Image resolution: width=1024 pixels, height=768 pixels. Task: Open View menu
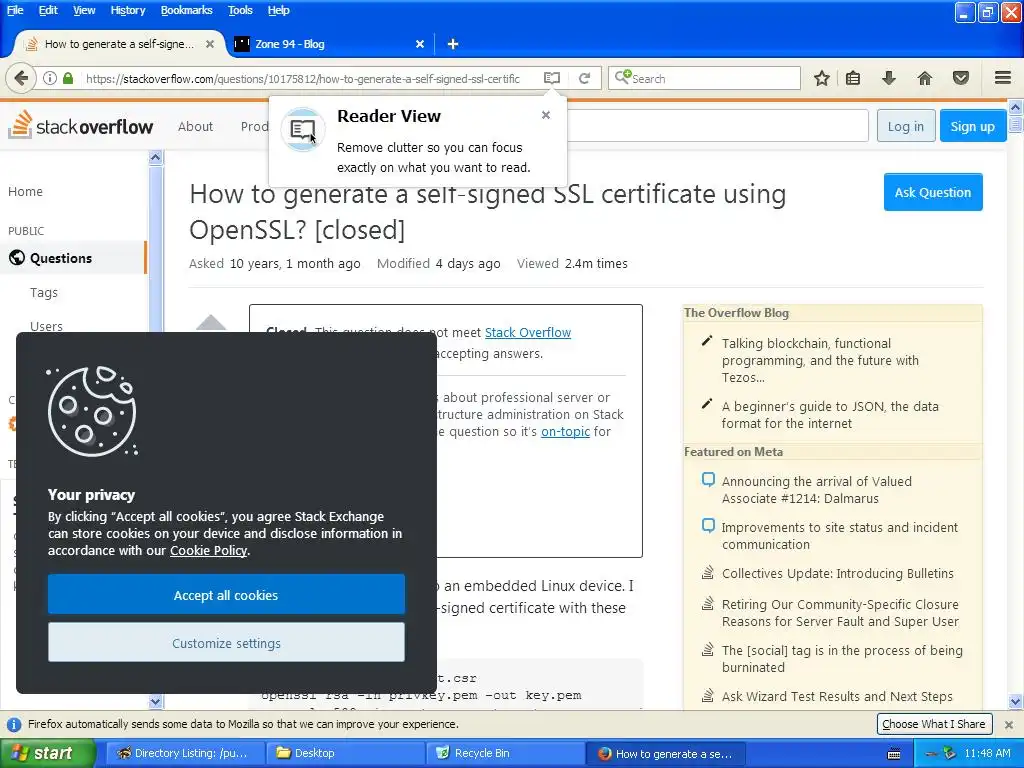tap(84, 10)
